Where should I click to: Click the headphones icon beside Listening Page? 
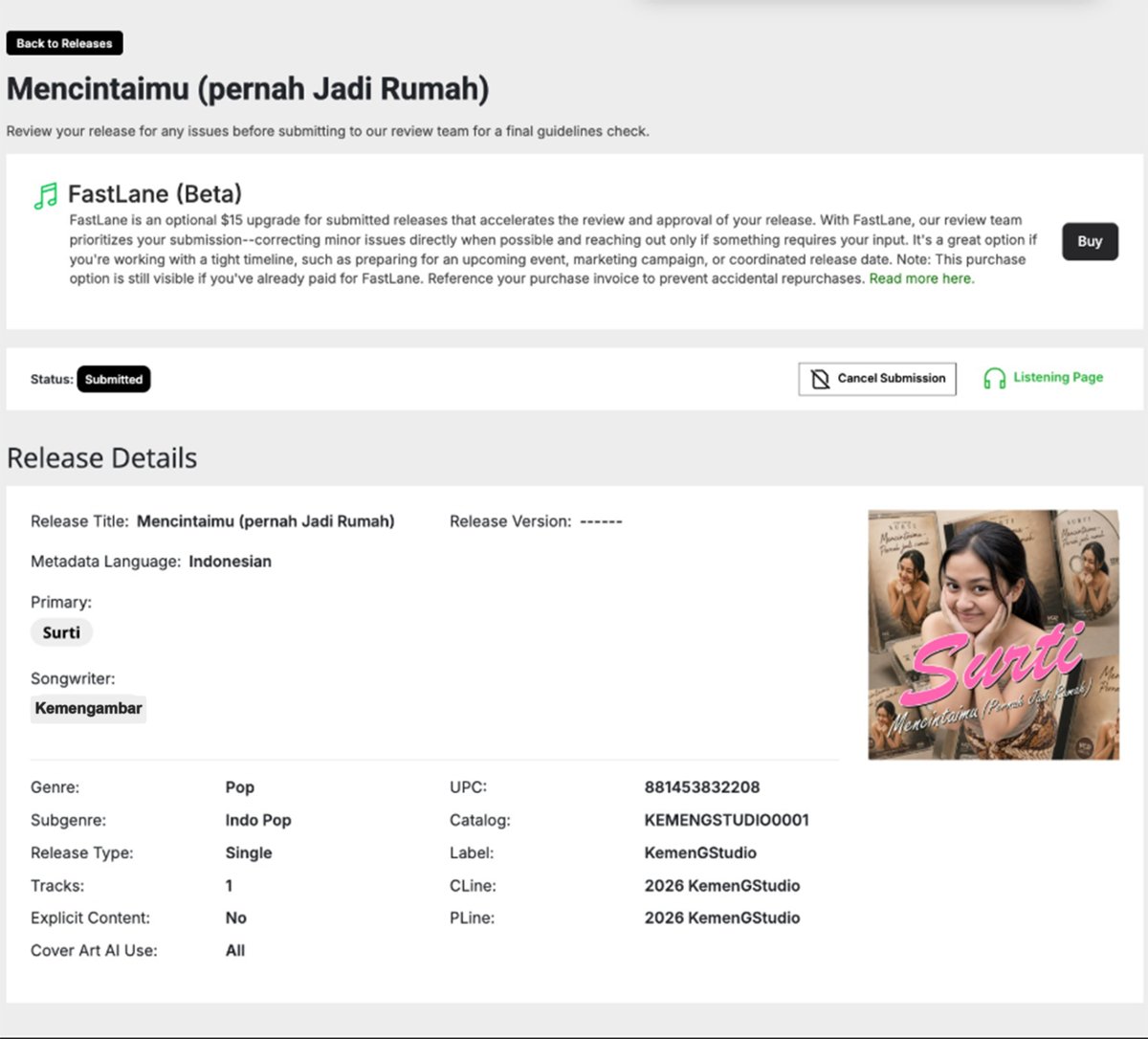pyautogui.click(x=995, y=379)
